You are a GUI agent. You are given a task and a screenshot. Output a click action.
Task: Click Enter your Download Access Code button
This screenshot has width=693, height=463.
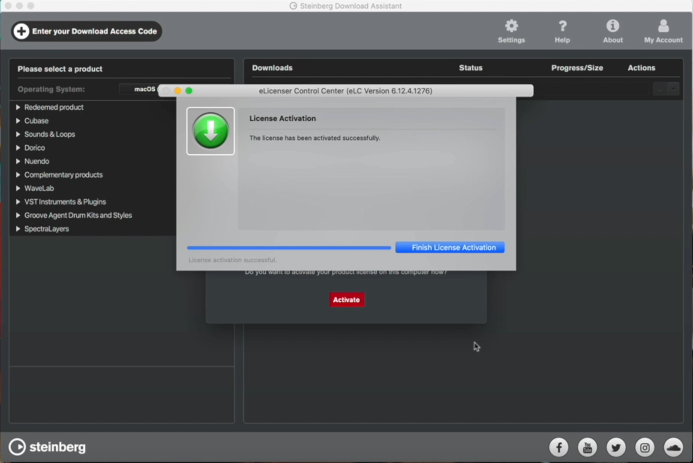click(x=87, y=31)
